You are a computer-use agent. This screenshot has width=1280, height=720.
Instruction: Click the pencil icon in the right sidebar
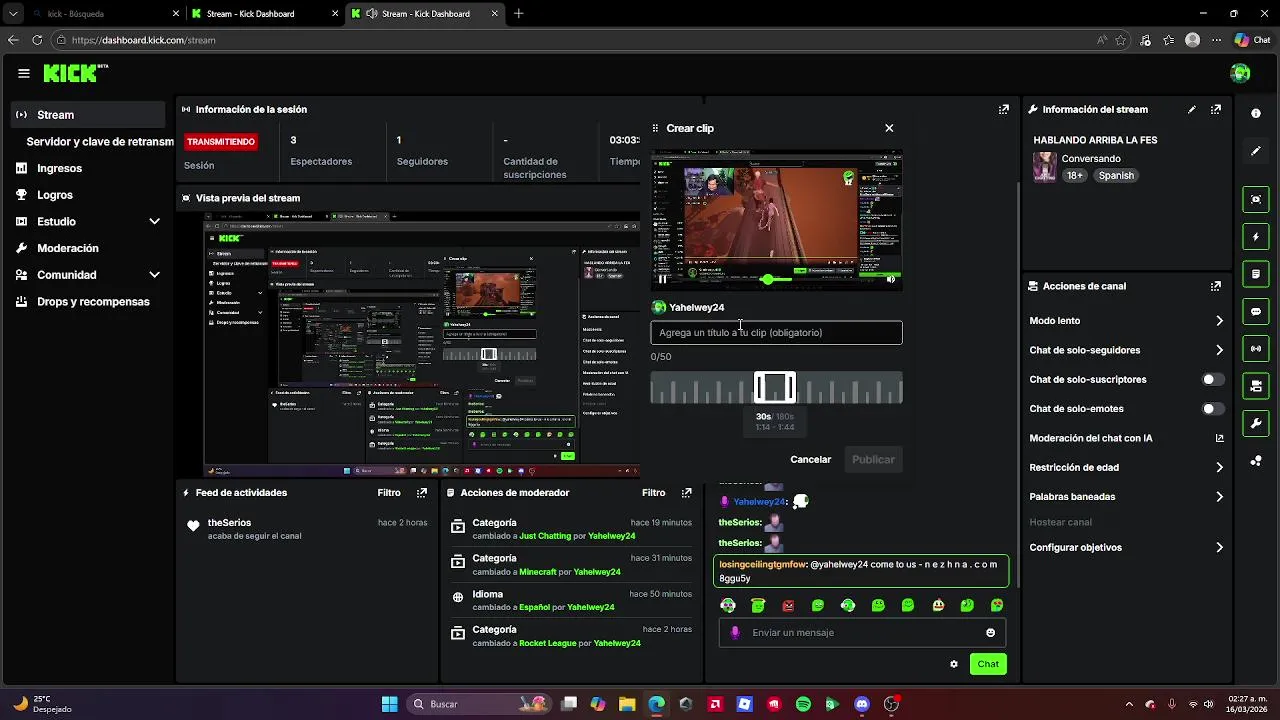pos(1256,151)
